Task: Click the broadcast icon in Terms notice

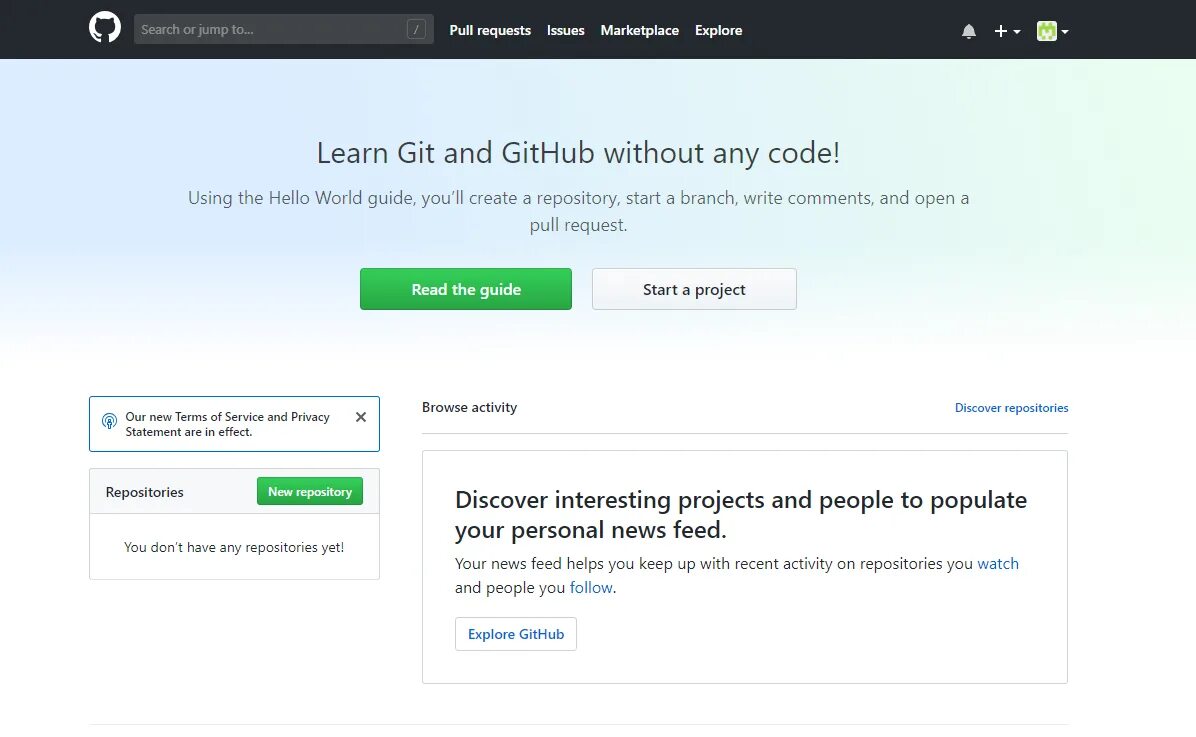Action: tap(110, 421)
